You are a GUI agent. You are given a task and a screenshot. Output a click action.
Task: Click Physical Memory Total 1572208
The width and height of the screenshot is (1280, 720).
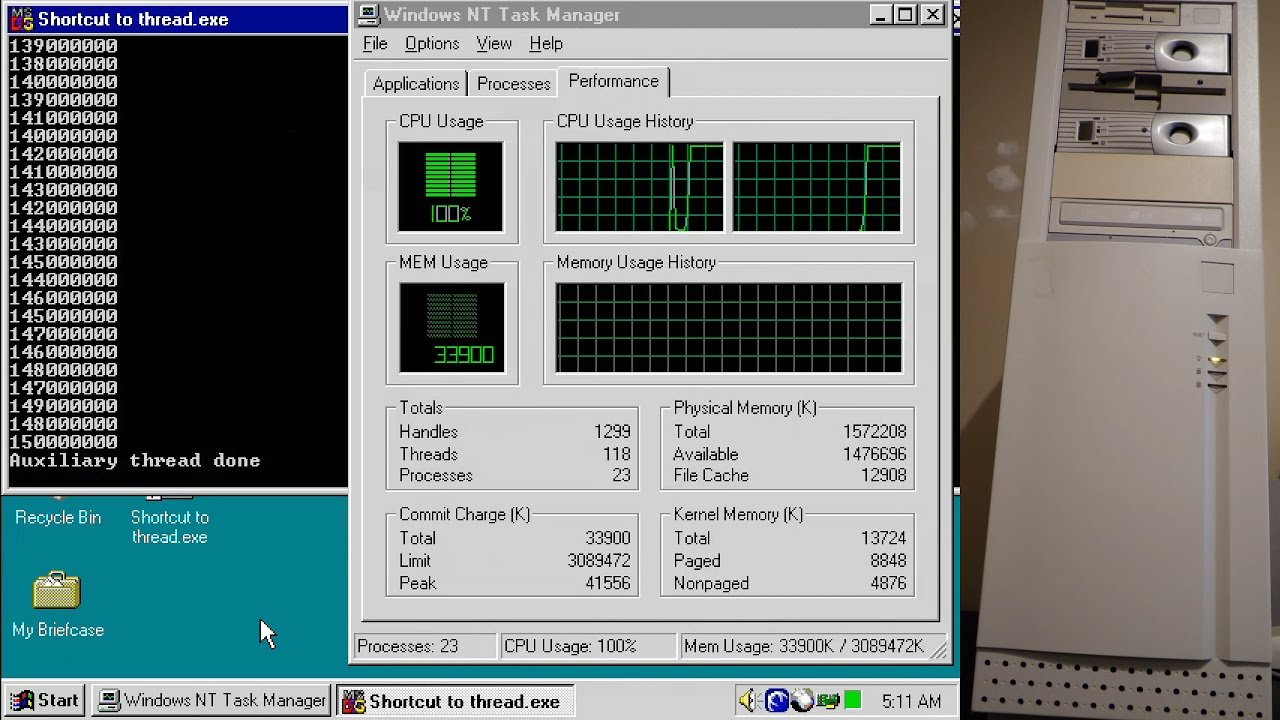[x=874, y=432]
